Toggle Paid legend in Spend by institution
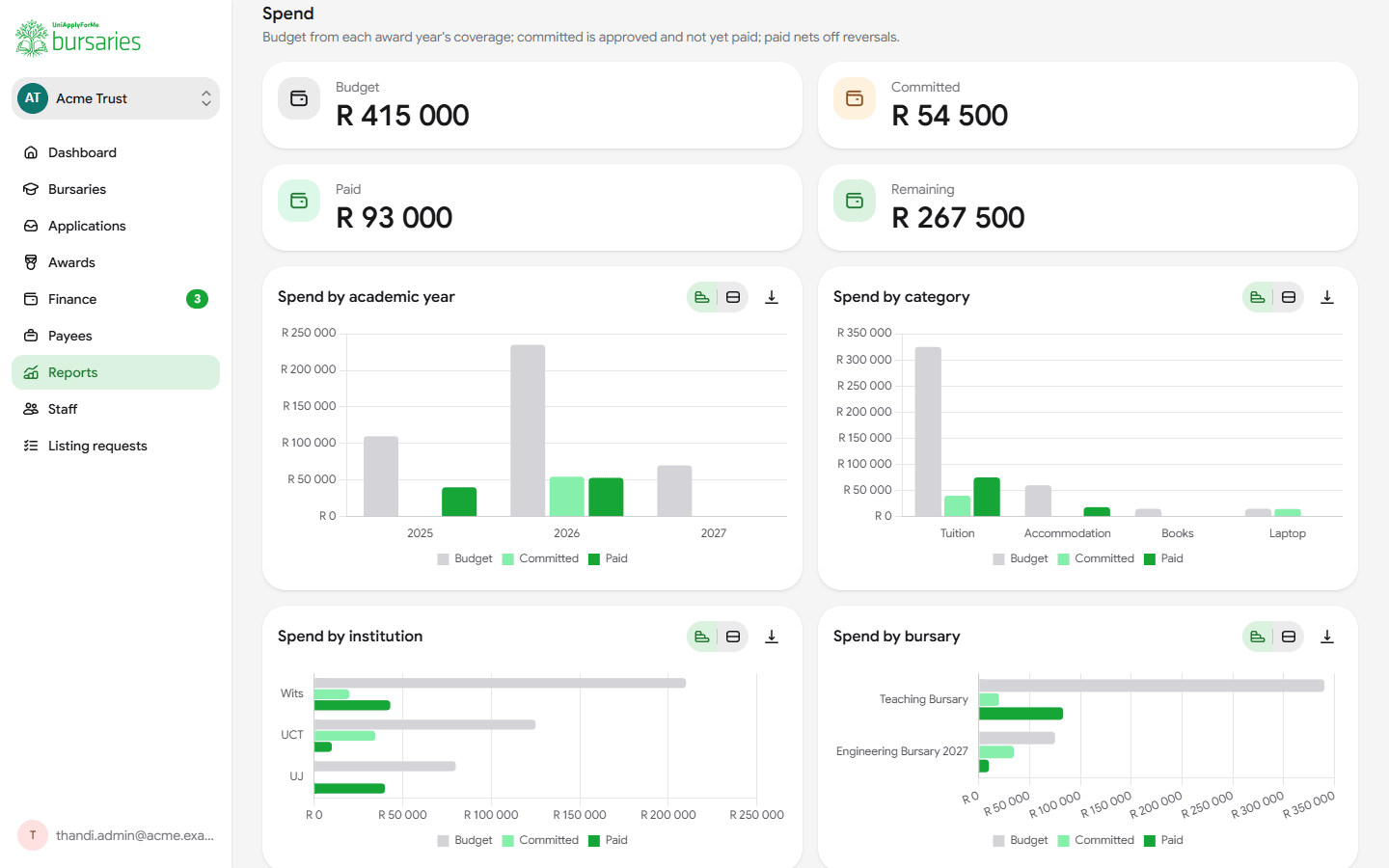Viewport: 1389px width, 868px height. pos(608,840)
